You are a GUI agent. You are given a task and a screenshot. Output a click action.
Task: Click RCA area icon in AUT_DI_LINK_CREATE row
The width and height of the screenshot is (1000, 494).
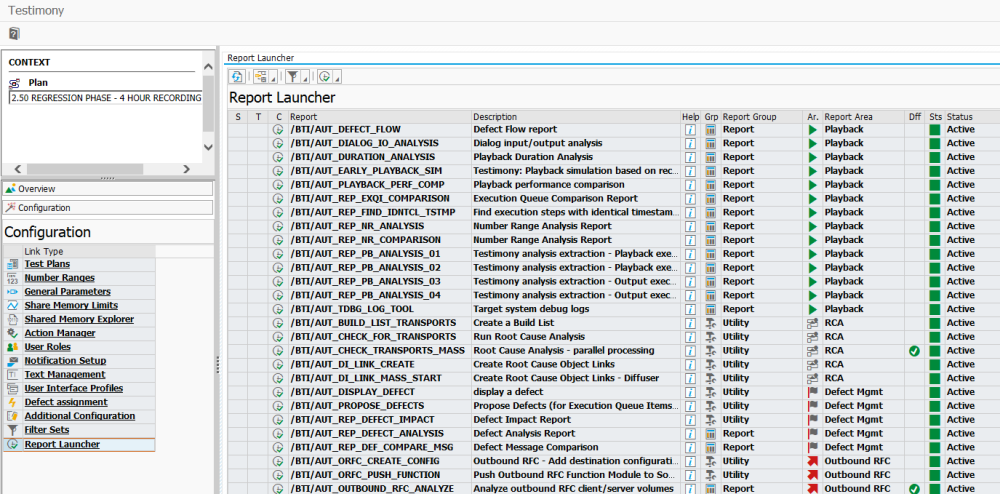point(812,364)
